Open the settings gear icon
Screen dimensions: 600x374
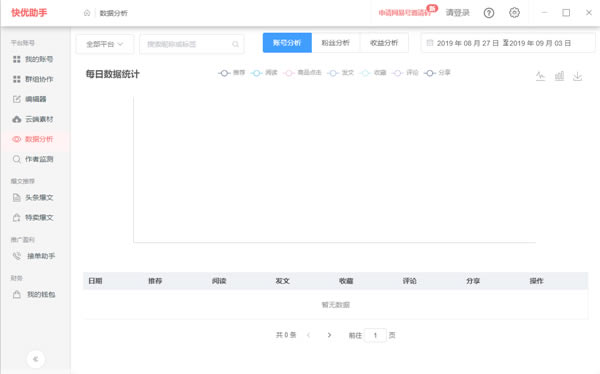click(514, 13)
